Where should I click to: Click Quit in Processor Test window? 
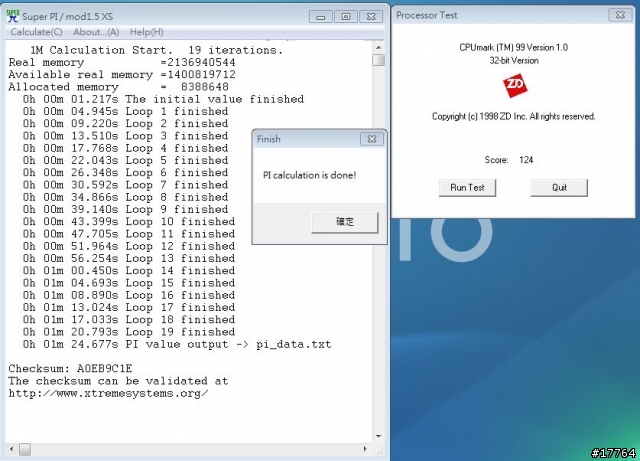tap(559, 188)
